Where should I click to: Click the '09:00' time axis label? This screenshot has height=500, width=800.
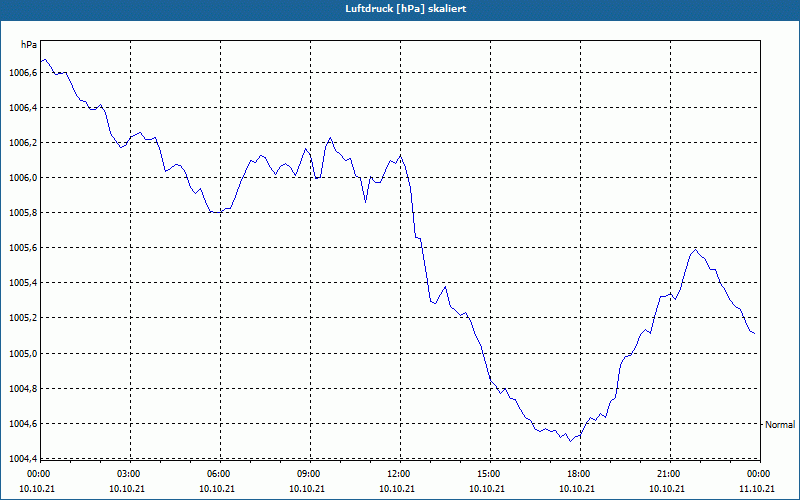tap(309, 474)
